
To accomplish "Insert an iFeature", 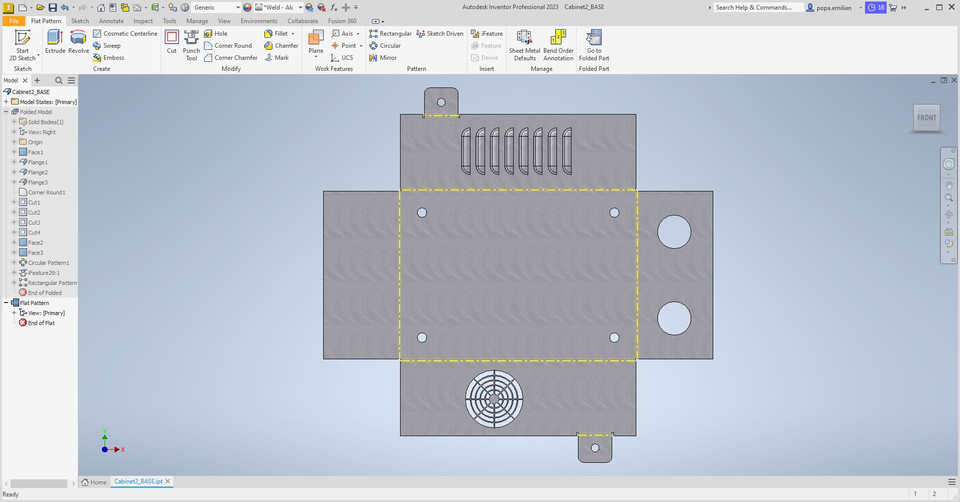I will tap(487, 34).
